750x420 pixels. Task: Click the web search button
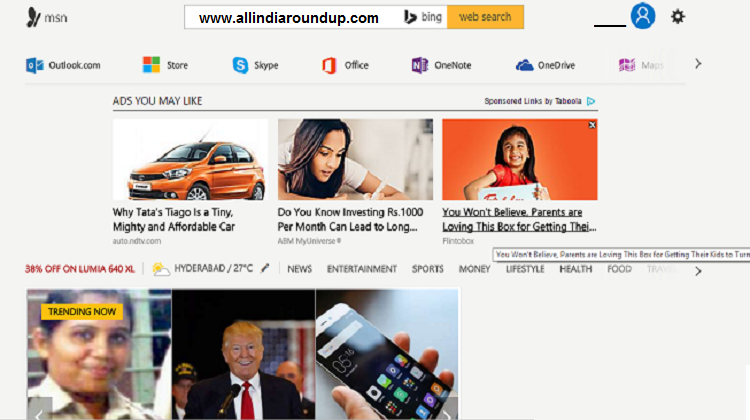pyautogui.click(x=485, y=17)
